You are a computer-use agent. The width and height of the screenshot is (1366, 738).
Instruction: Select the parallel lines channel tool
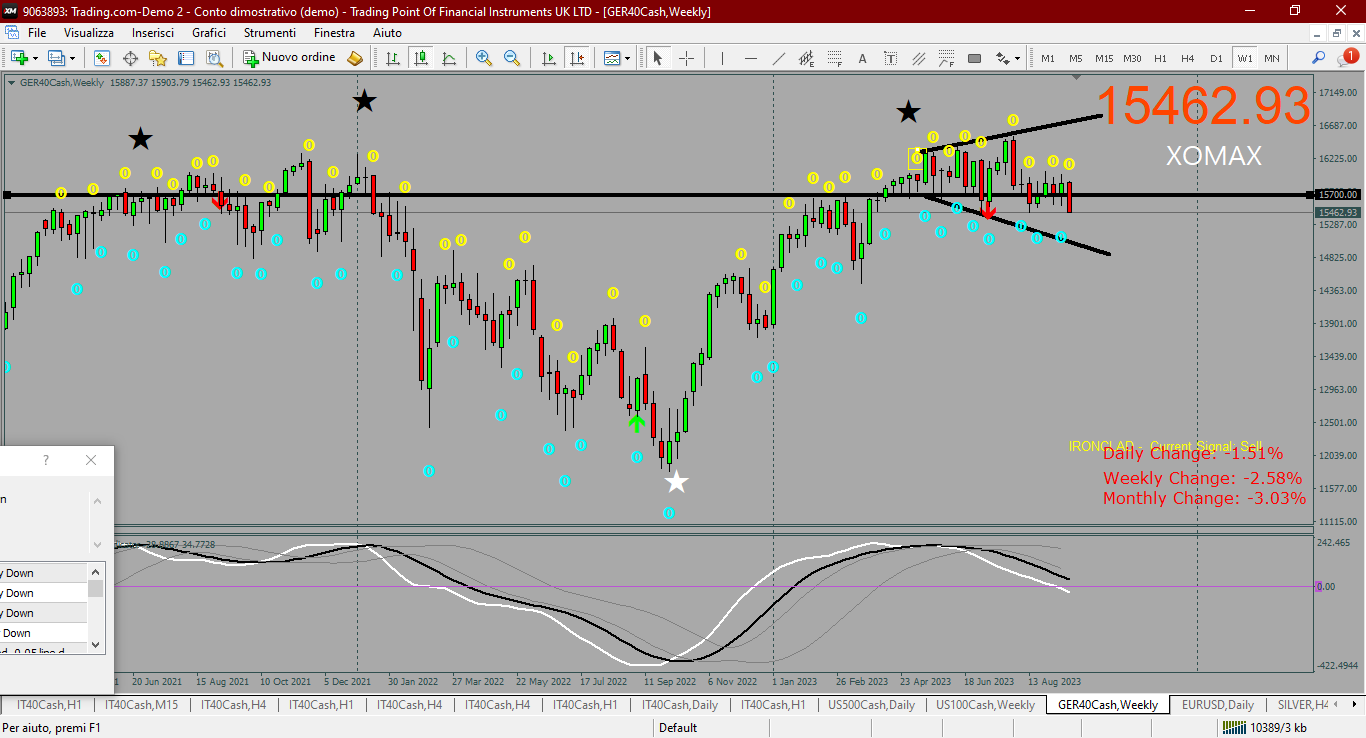(x=918, y=58)
